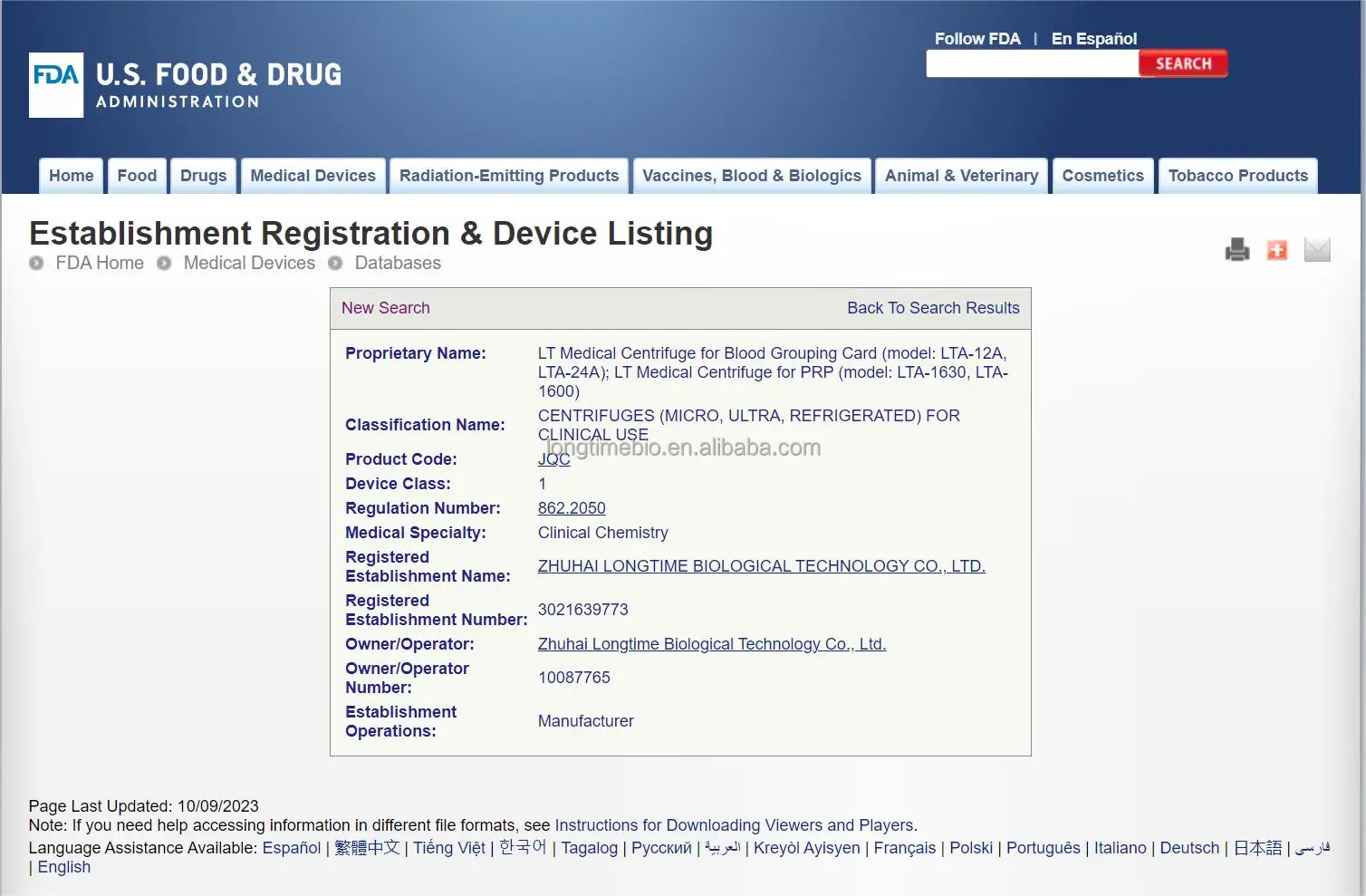Open the Medical Devices navigation tab

point(313,176)
